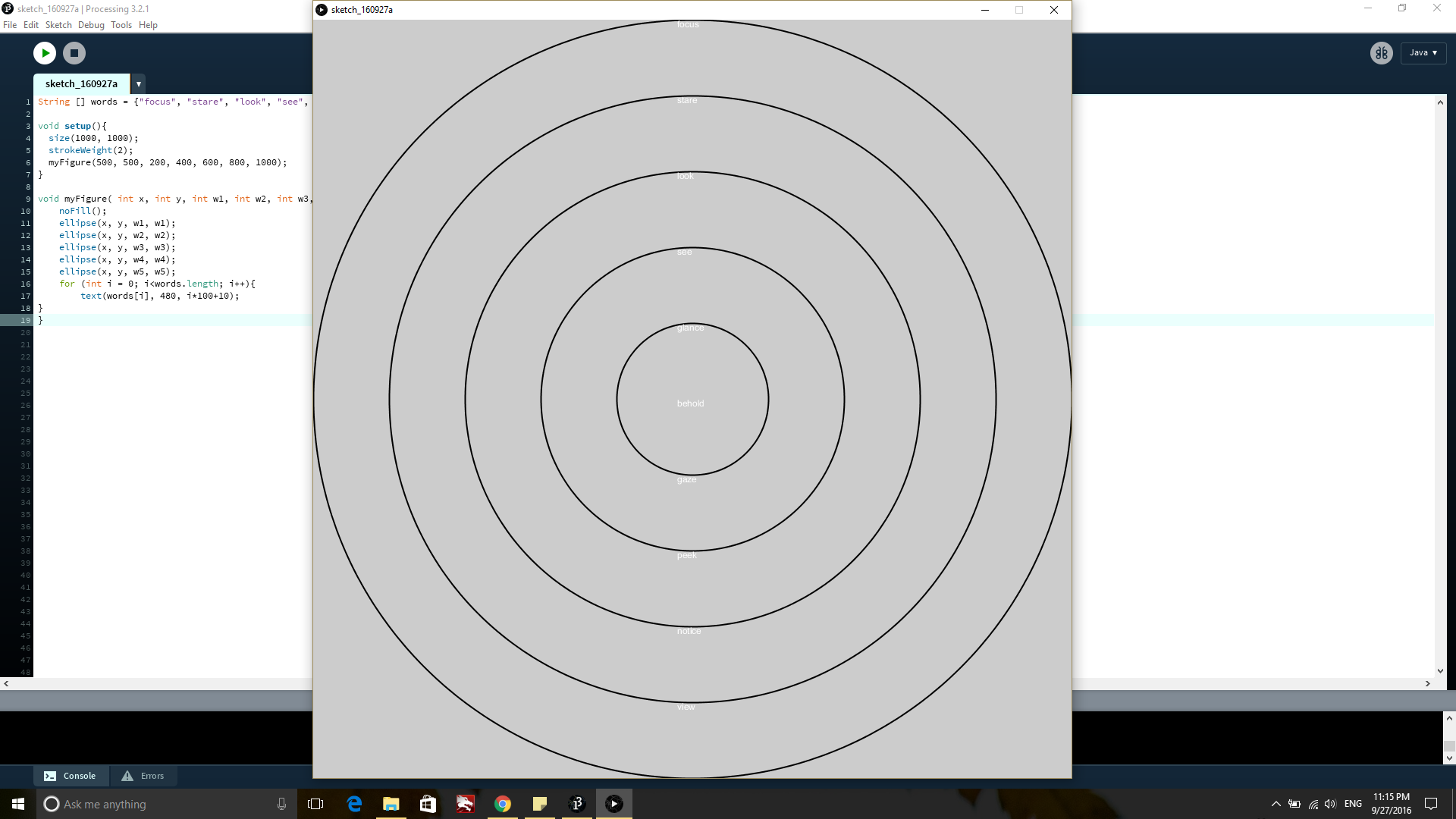This screenshot has height=819, width=1456.
Task: Open the Debug menu
Action: (91, 25)
